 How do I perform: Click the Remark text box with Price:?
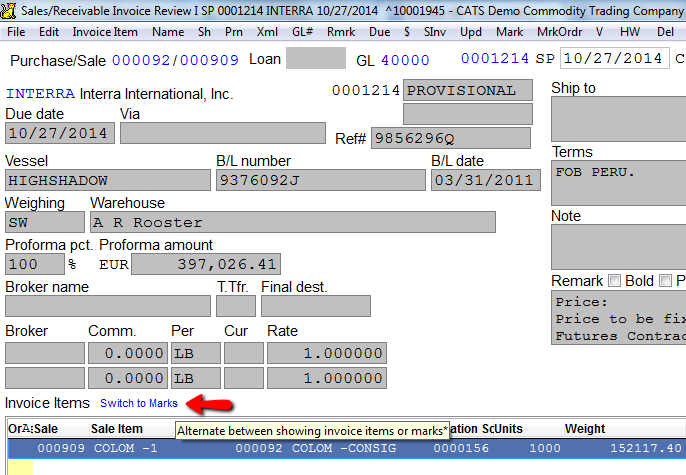coord(618,318)
